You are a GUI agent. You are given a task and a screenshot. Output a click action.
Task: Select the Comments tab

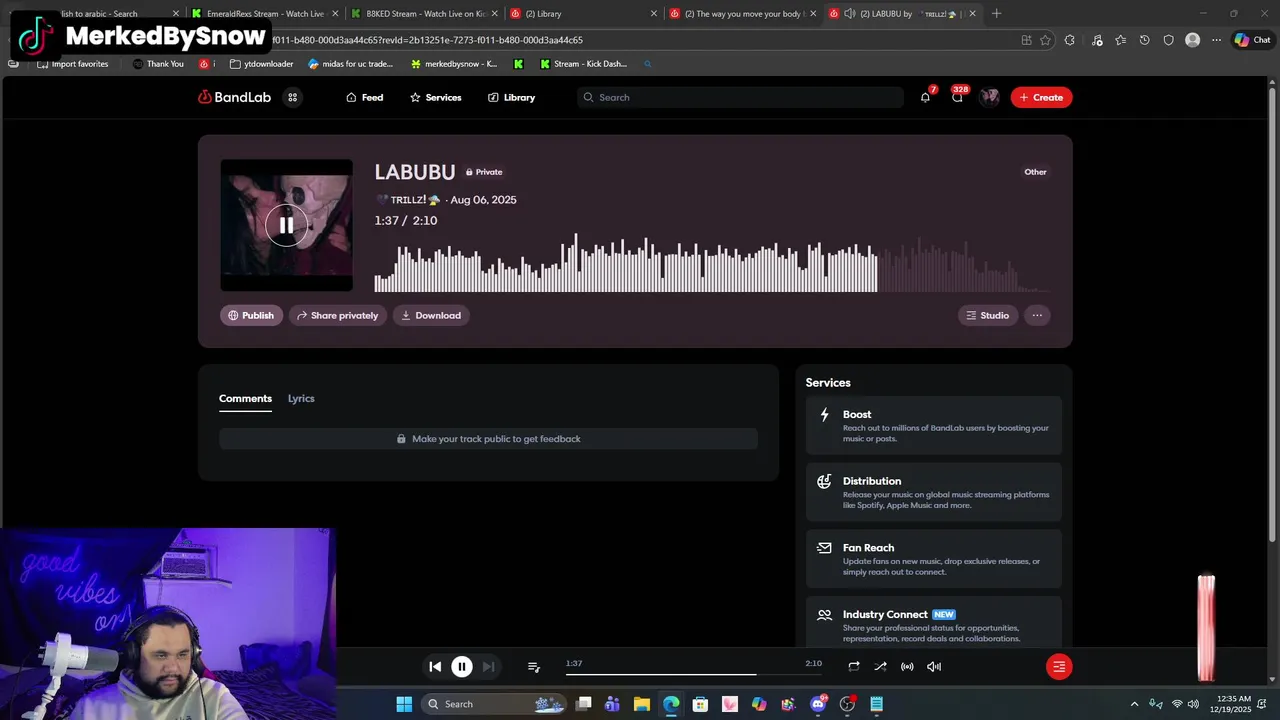[x=245, y=398]
